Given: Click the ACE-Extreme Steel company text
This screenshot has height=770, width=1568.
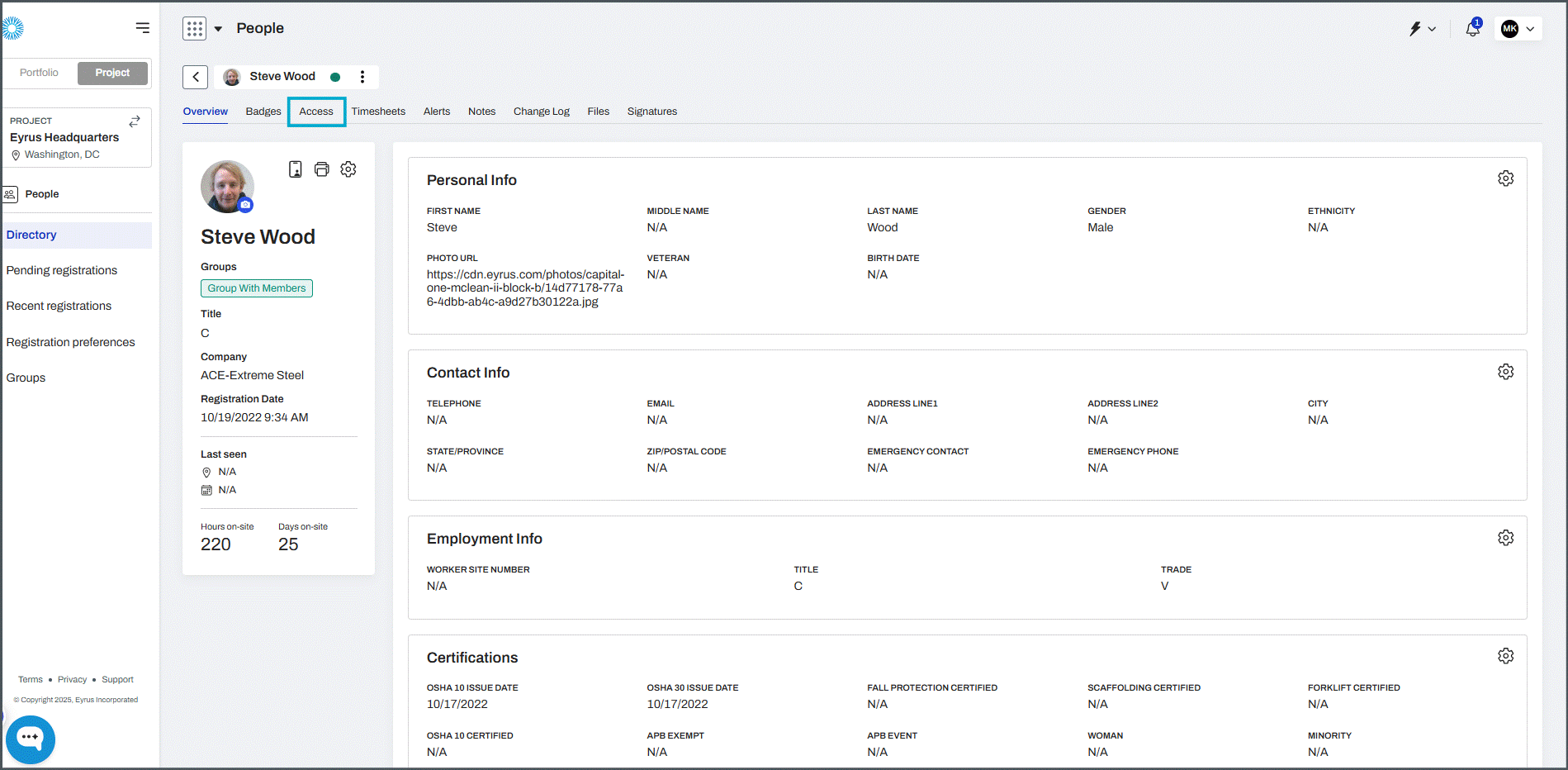Looking at the screenshot, I should 253,375.
